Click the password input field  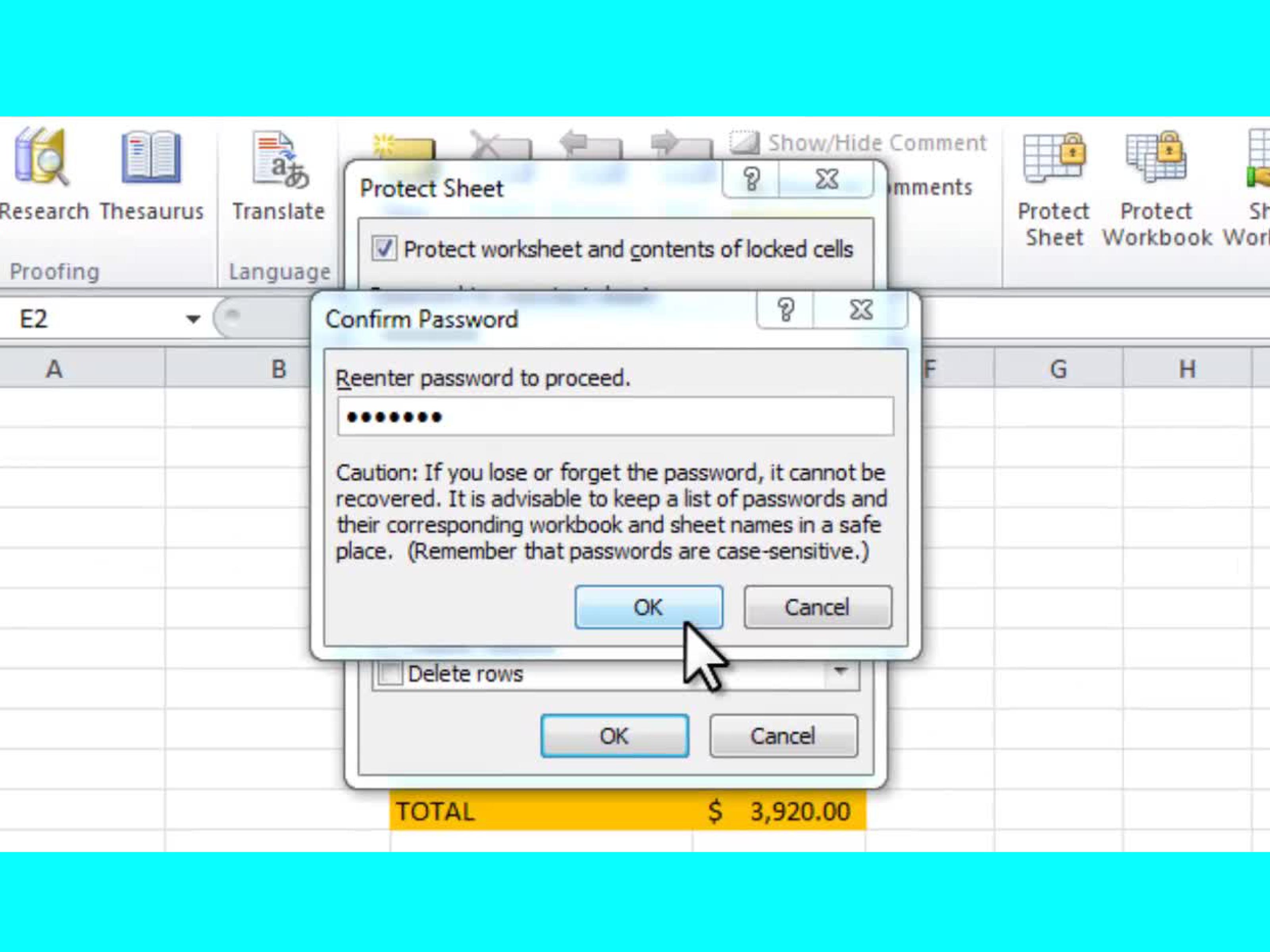click(x=613, y=415)
